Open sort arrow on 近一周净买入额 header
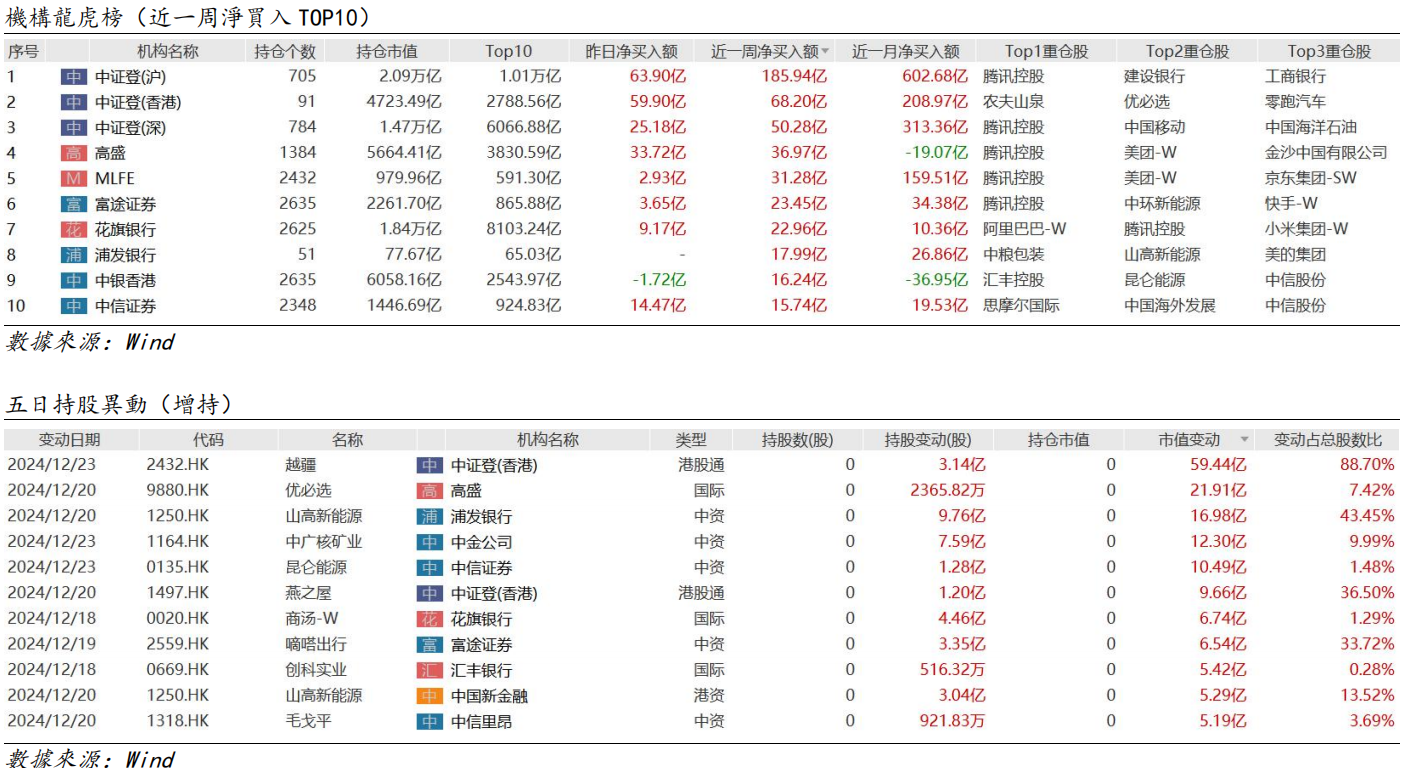Image resolution: width=1404 pixels, height=768 pixels. [x=825, y=51]
